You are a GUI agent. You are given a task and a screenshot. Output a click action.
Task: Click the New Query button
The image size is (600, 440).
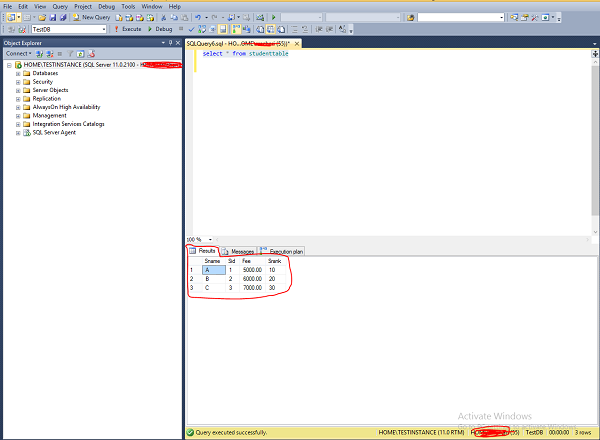[92, 17]
